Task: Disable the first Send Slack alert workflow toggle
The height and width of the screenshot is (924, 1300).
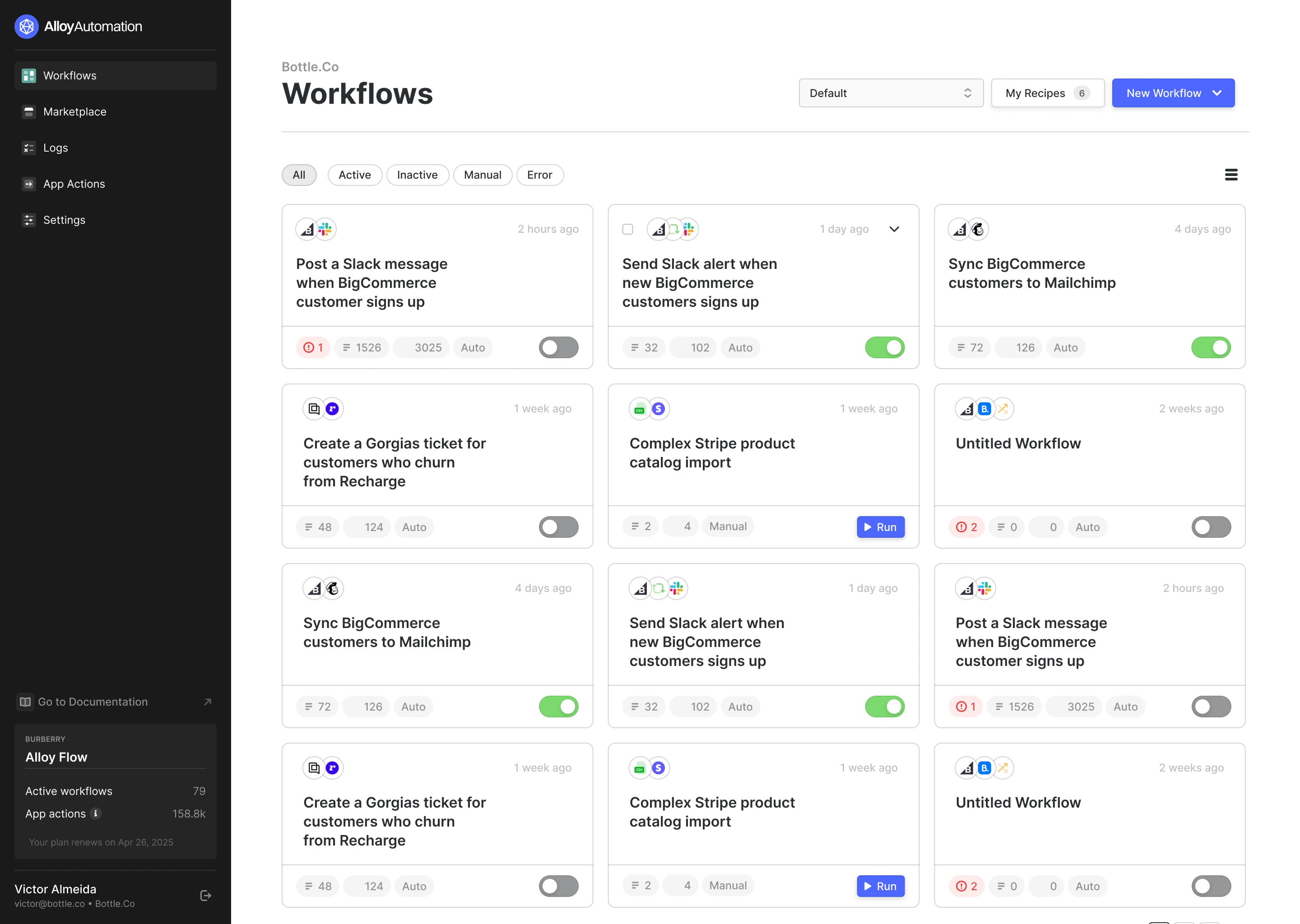Action: [x=885, y=348]
